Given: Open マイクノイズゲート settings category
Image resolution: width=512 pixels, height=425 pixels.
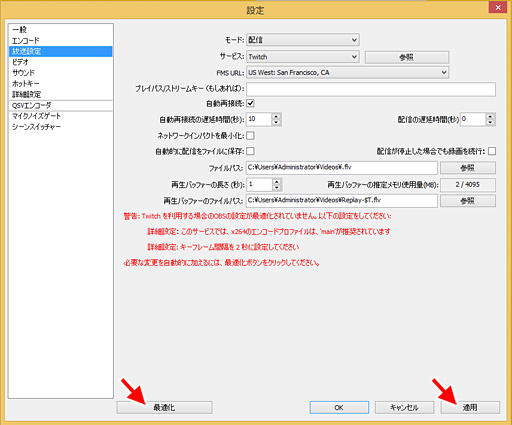Looking at the screenshot, I should [36, 116].
